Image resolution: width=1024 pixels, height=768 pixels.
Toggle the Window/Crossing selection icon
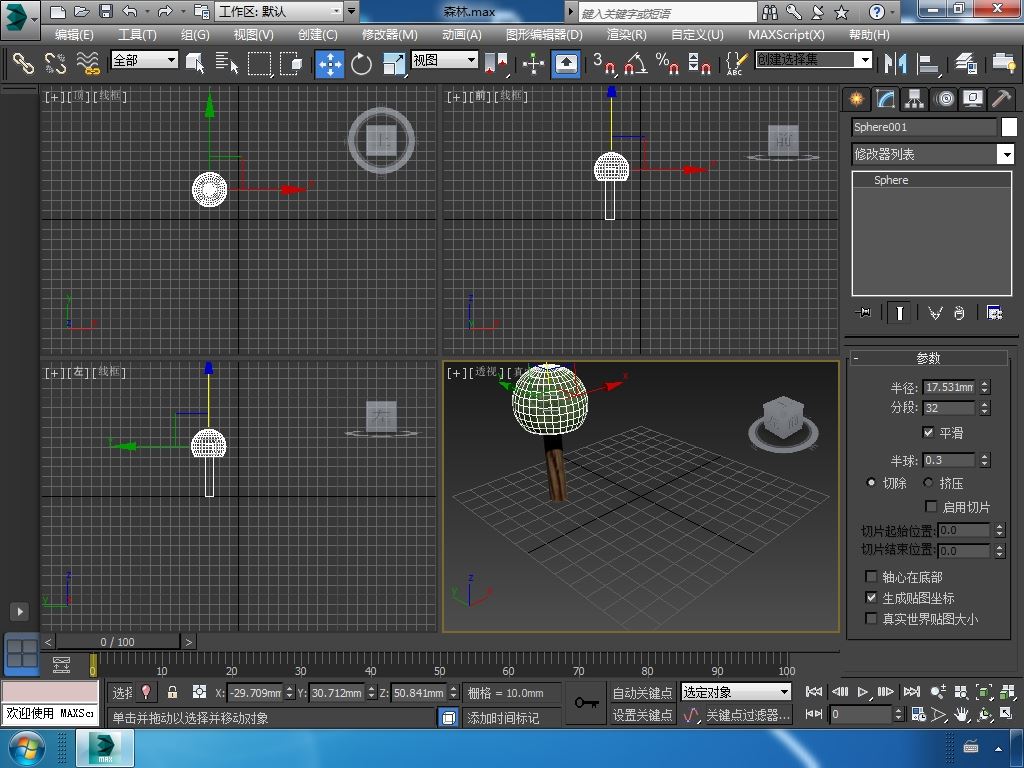pos(291,63)
